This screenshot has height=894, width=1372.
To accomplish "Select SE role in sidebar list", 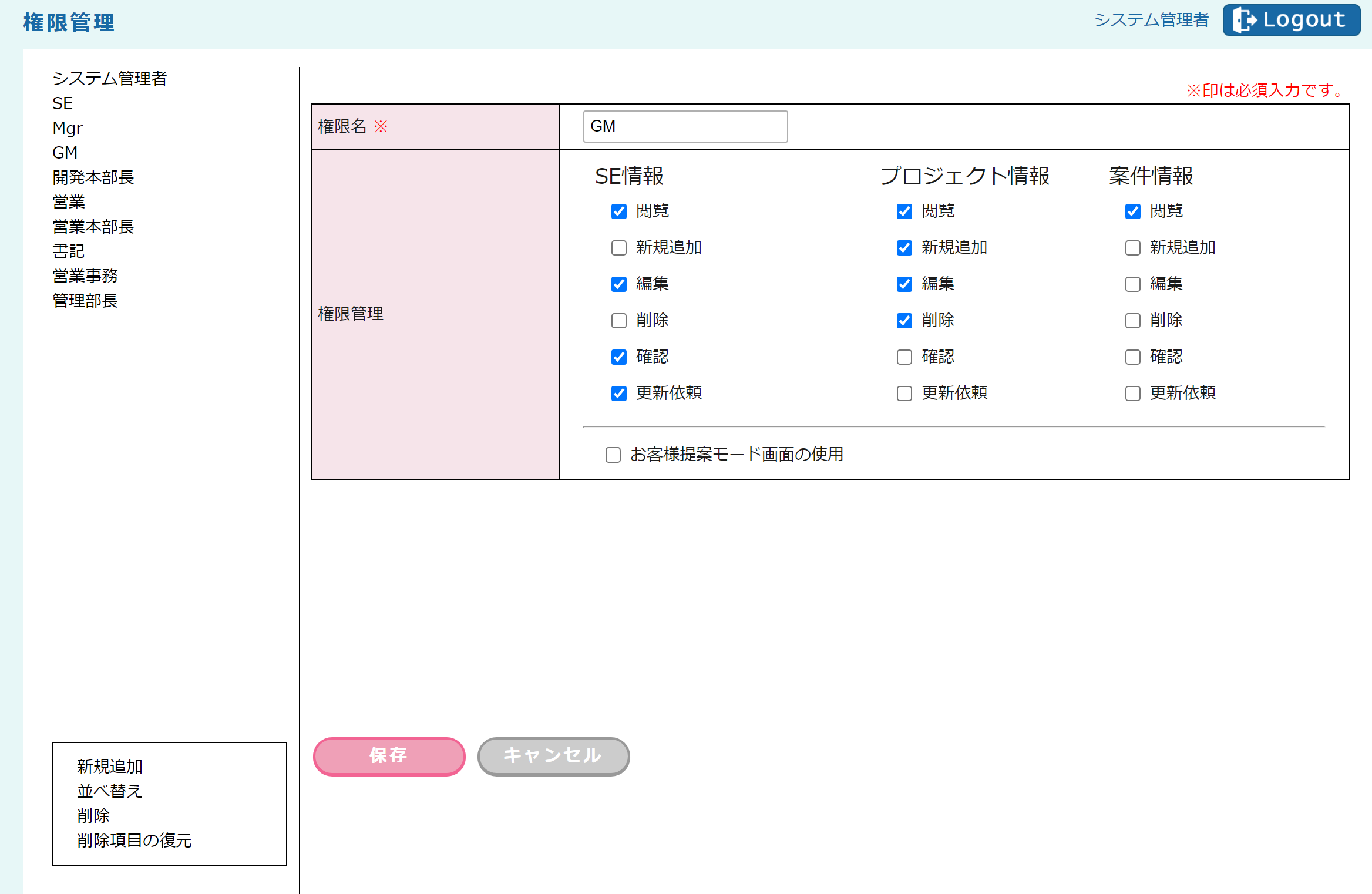I will pyautogui.click(x=62, y=103).
